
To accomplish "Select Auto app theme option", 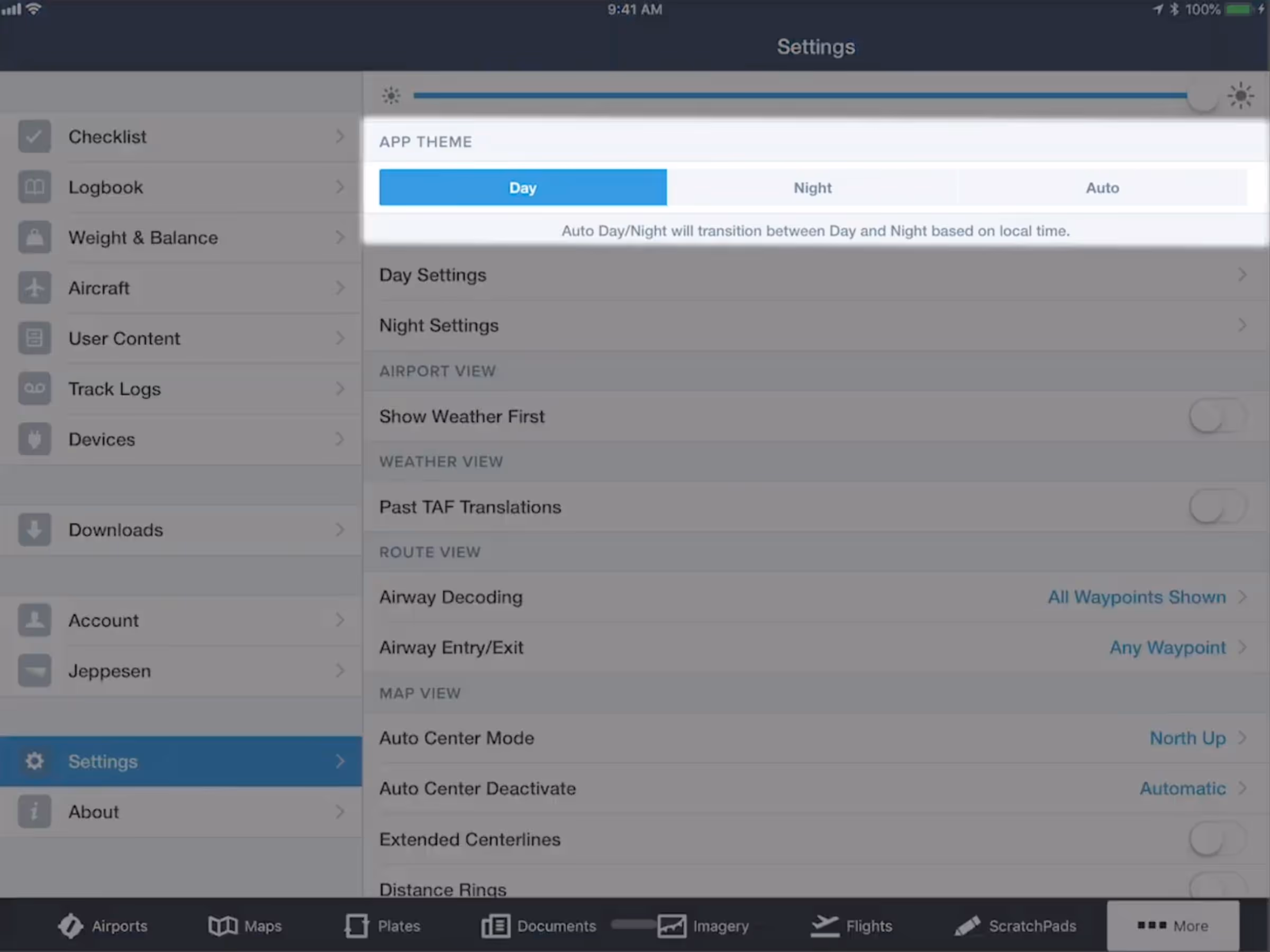I will (x=1102, y=188).
